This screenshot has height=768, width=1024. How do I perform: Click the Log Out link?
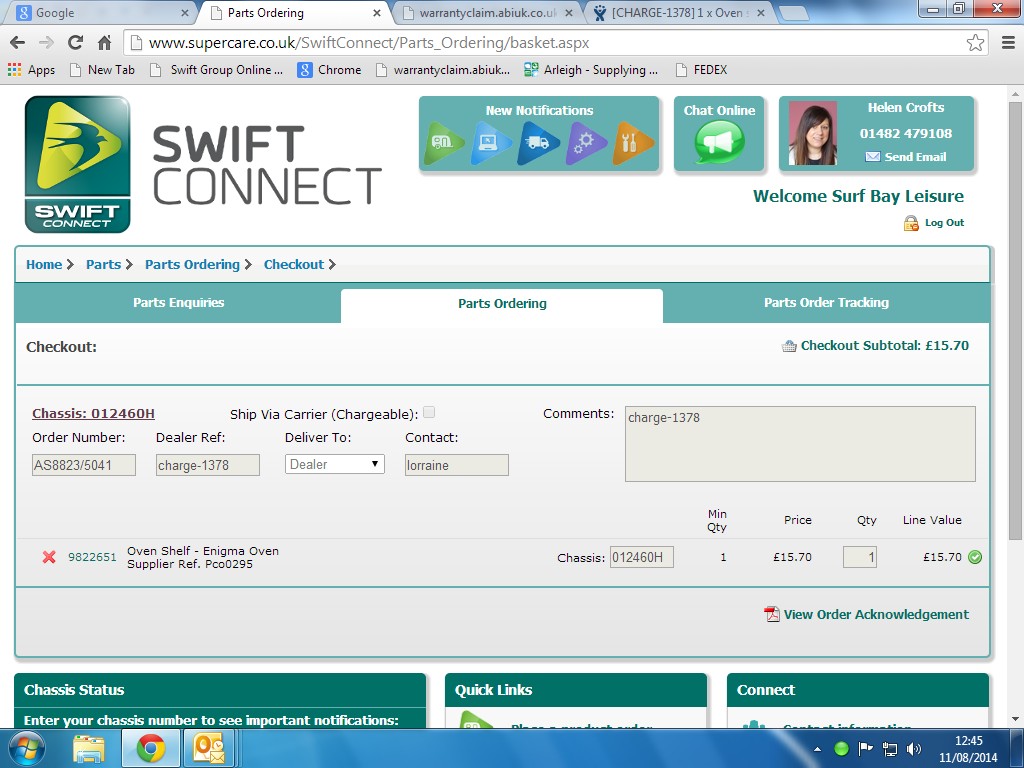point(944,223)
